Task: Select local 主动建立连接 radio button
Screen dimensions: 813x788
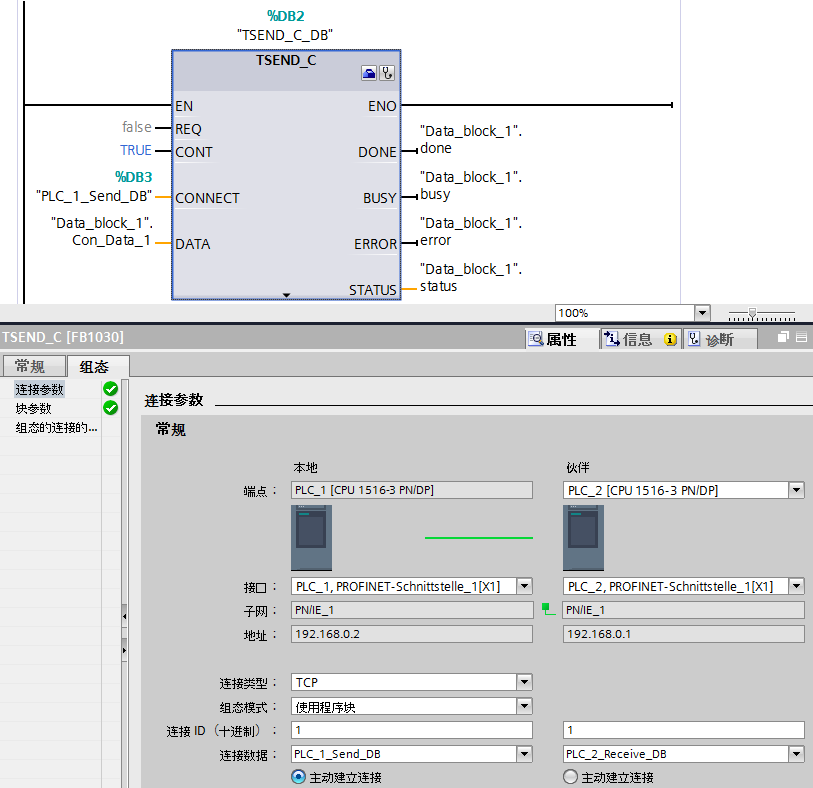Action: click(x=298, y=777)
